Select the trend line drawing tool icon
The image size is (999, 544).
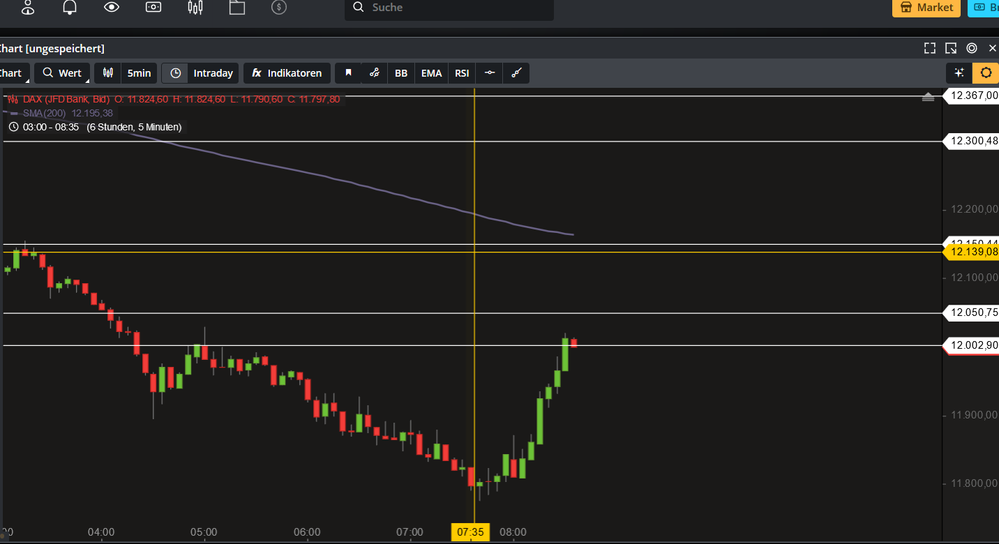pos(516,73)
